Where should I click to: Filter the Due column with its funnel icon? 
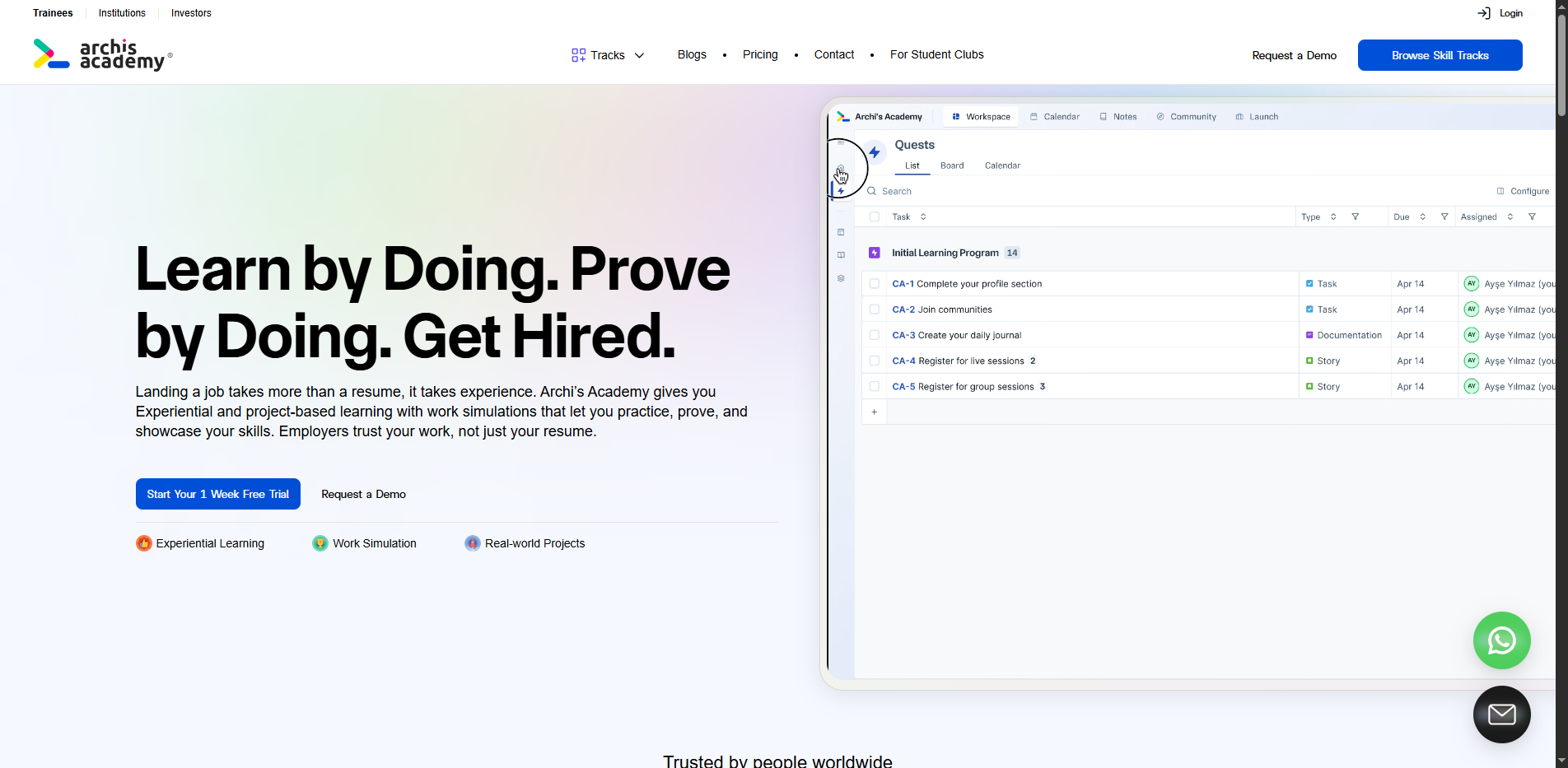coord(1444,216)
